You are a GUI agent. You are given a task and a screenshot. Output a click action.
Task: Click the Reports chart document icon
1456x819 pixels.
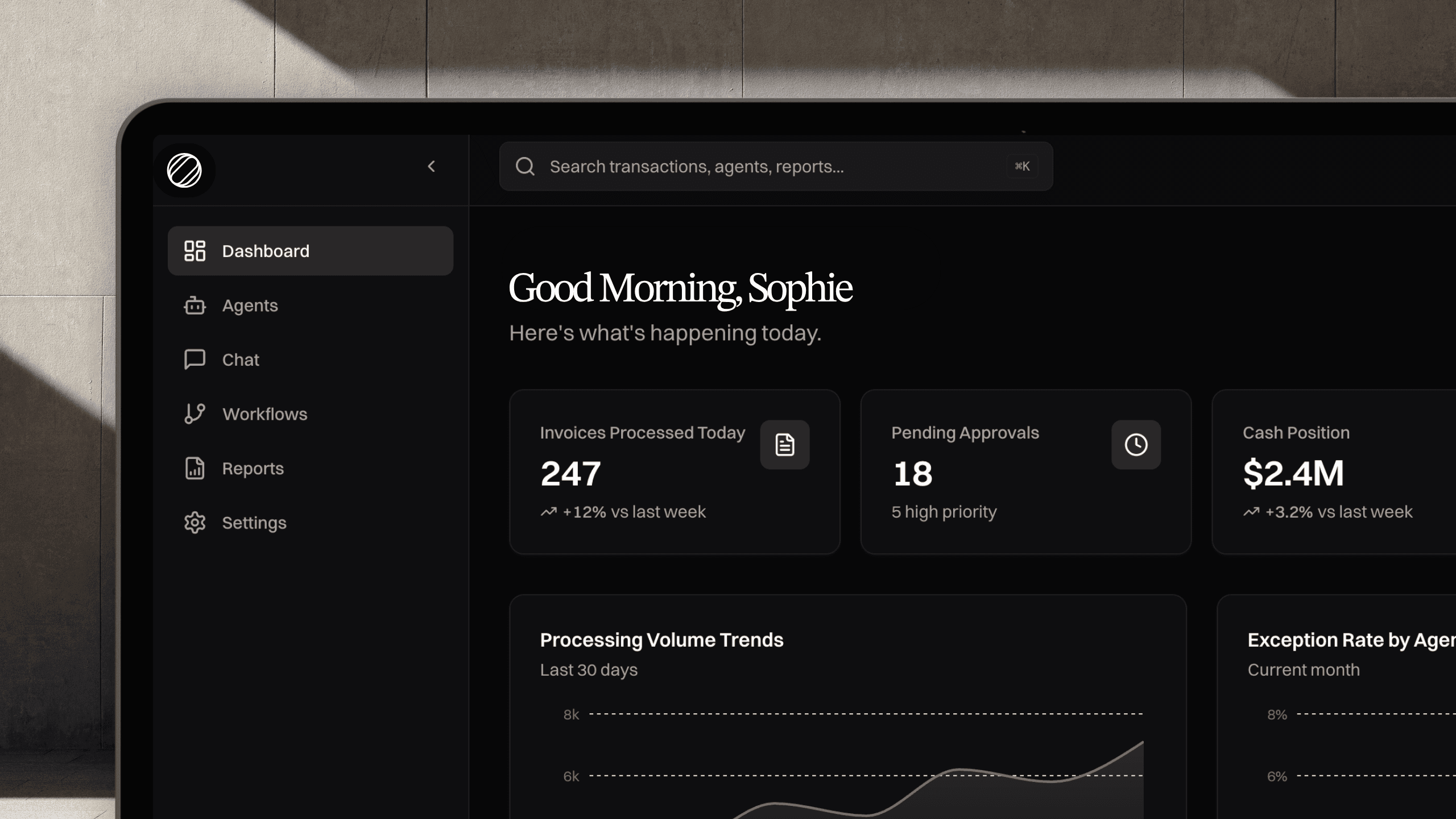click(195, 468)
